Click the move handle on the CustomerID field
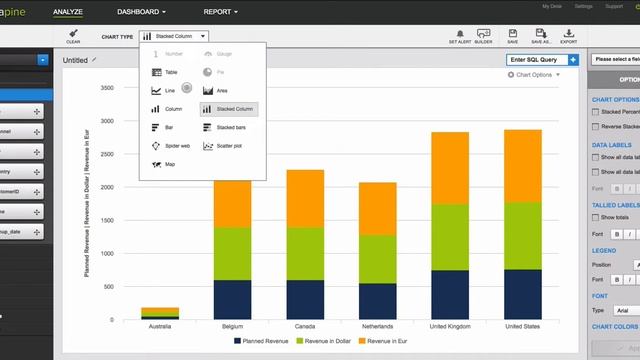640x360 pixels. 37,192
